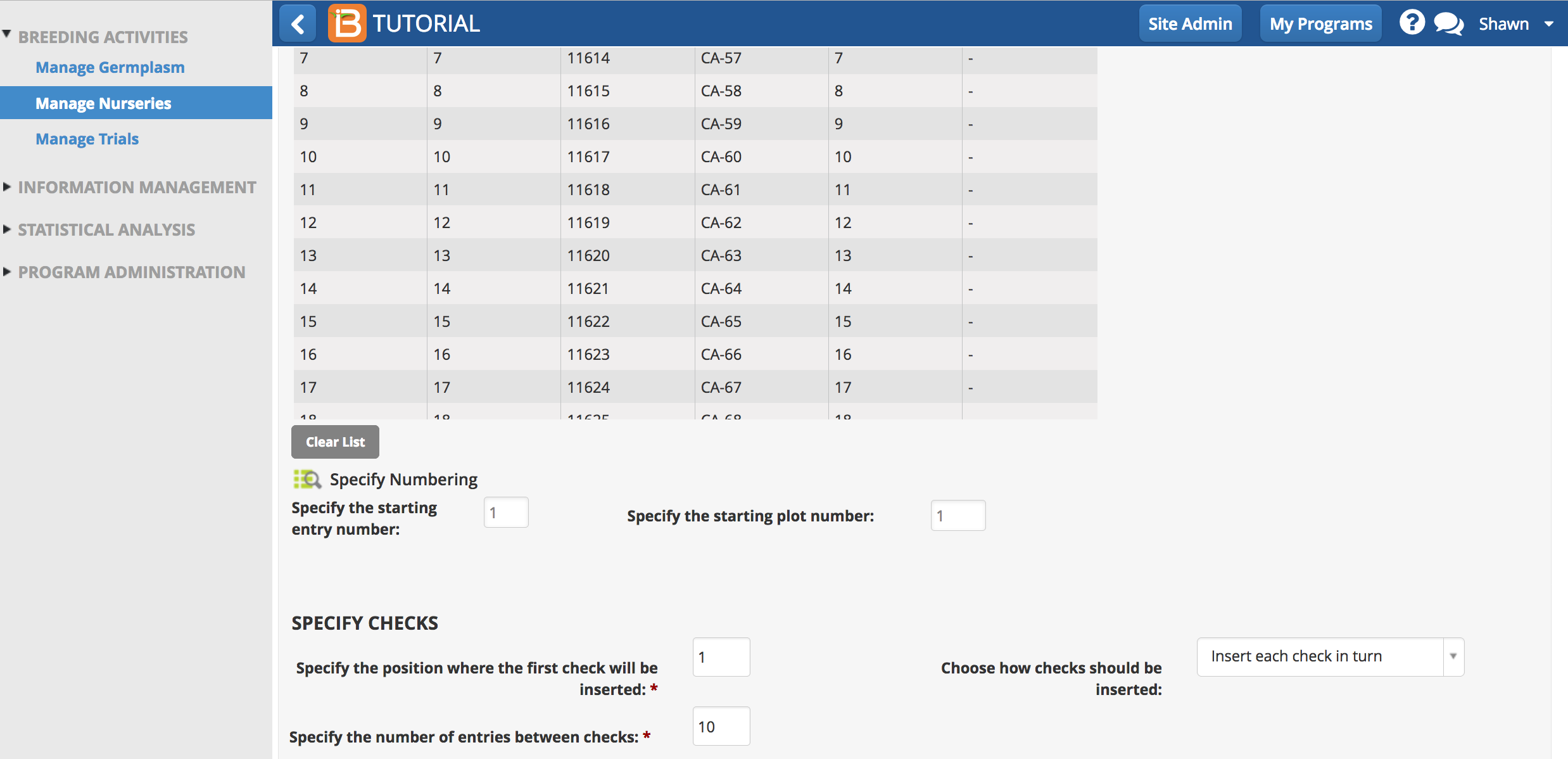Select the CA-67 designation cell

(761, 387)
